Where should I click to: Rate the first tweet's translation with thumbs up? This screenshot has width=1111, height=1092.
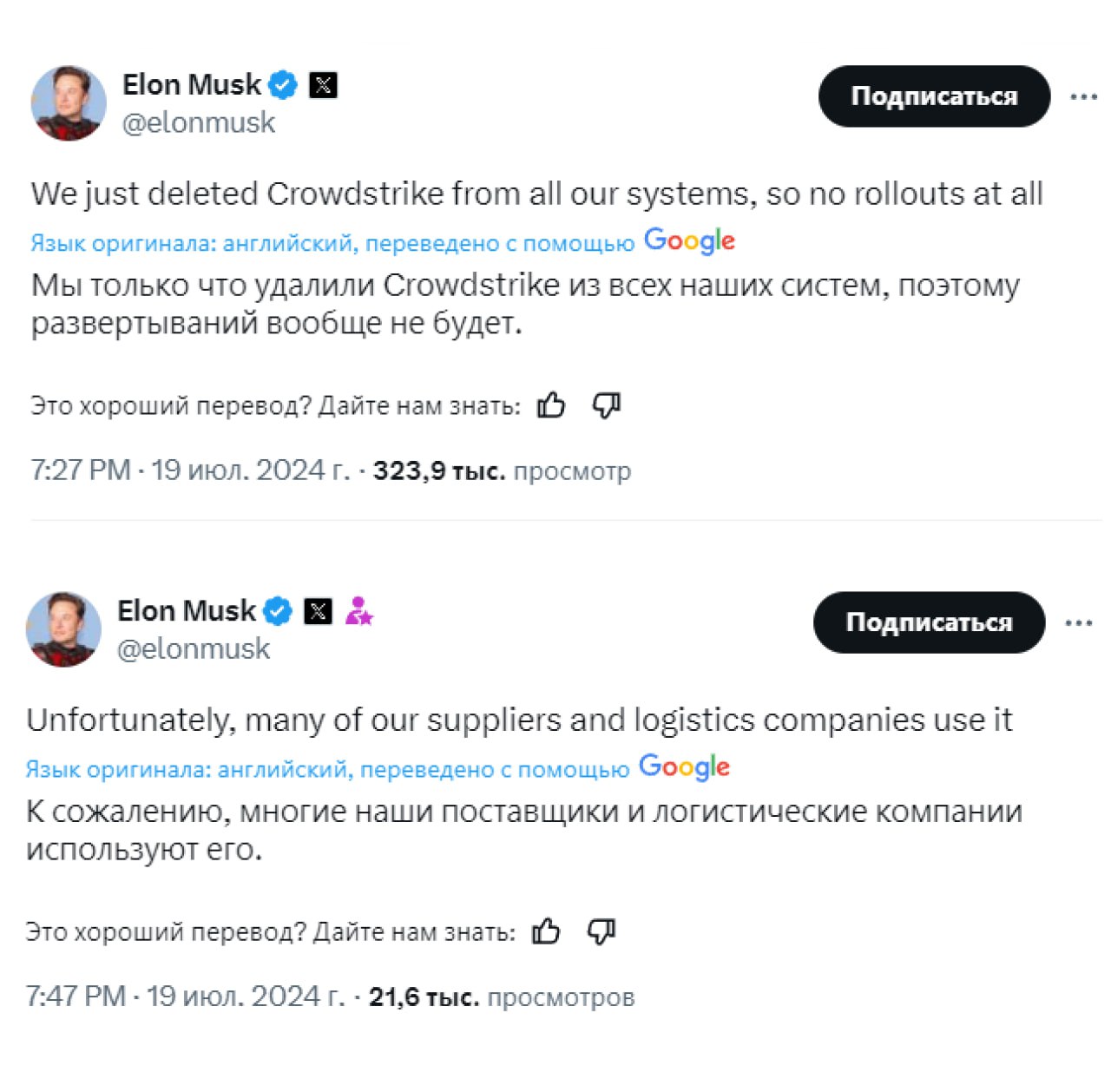(x=551, y=405)
